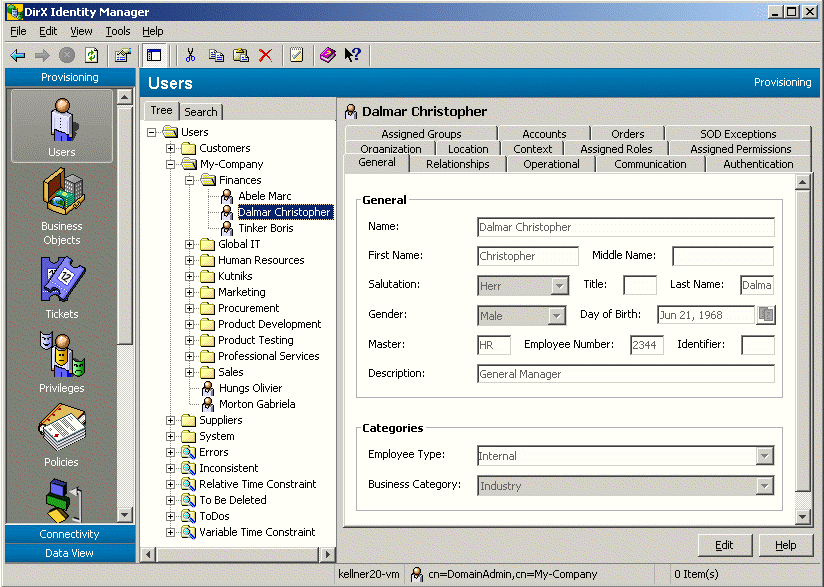Open the Business Category dropdown

[x=765, y=485]
